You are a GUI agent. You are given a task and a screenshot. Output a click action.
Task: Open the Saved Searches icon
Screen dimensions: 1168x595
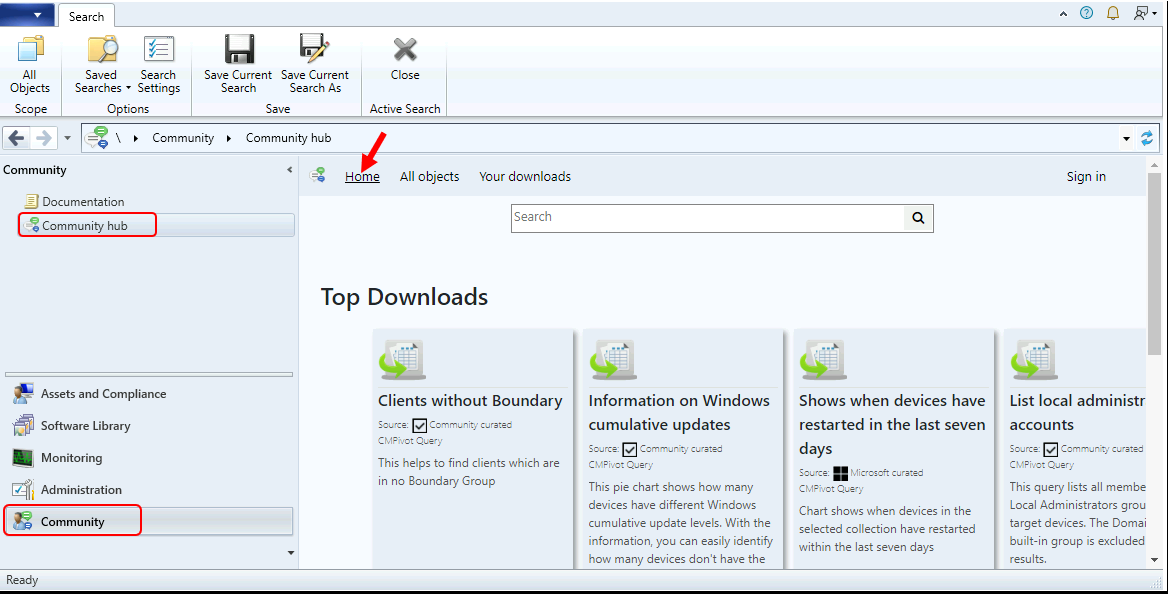click(102, 48)
